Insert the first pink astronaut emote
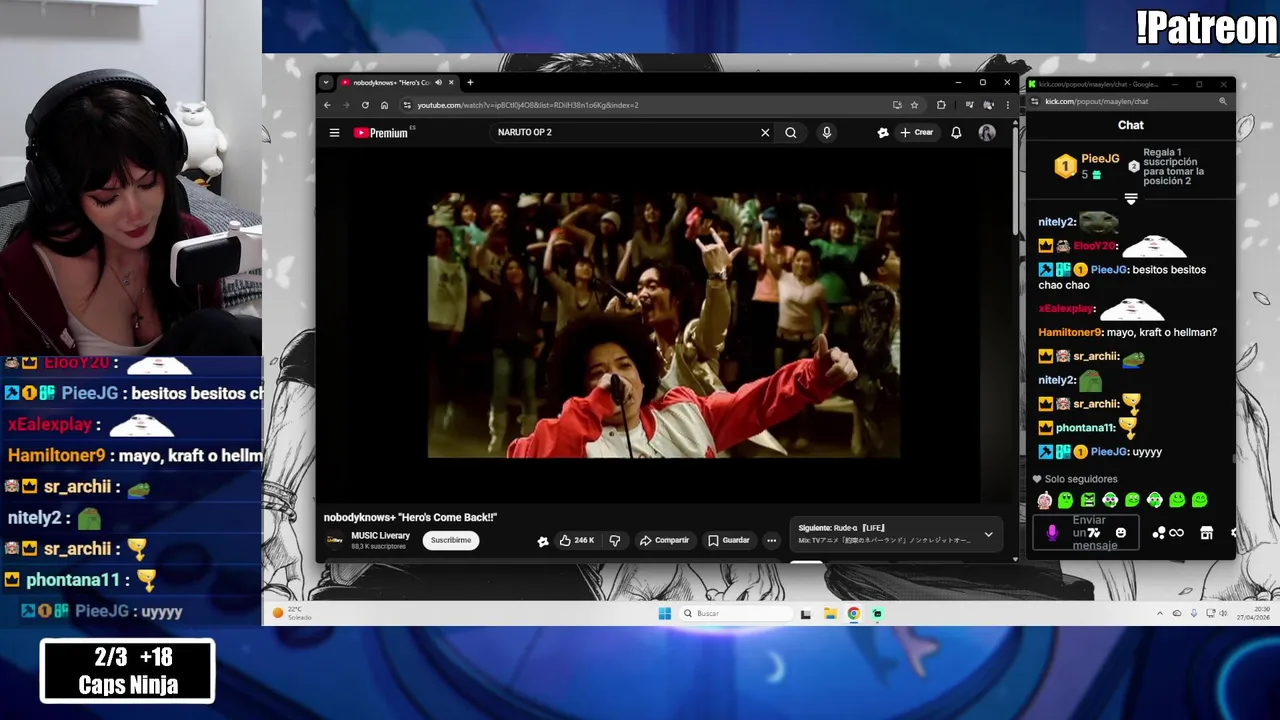This screenshot has width=1280, height=720. point(1044,500)
